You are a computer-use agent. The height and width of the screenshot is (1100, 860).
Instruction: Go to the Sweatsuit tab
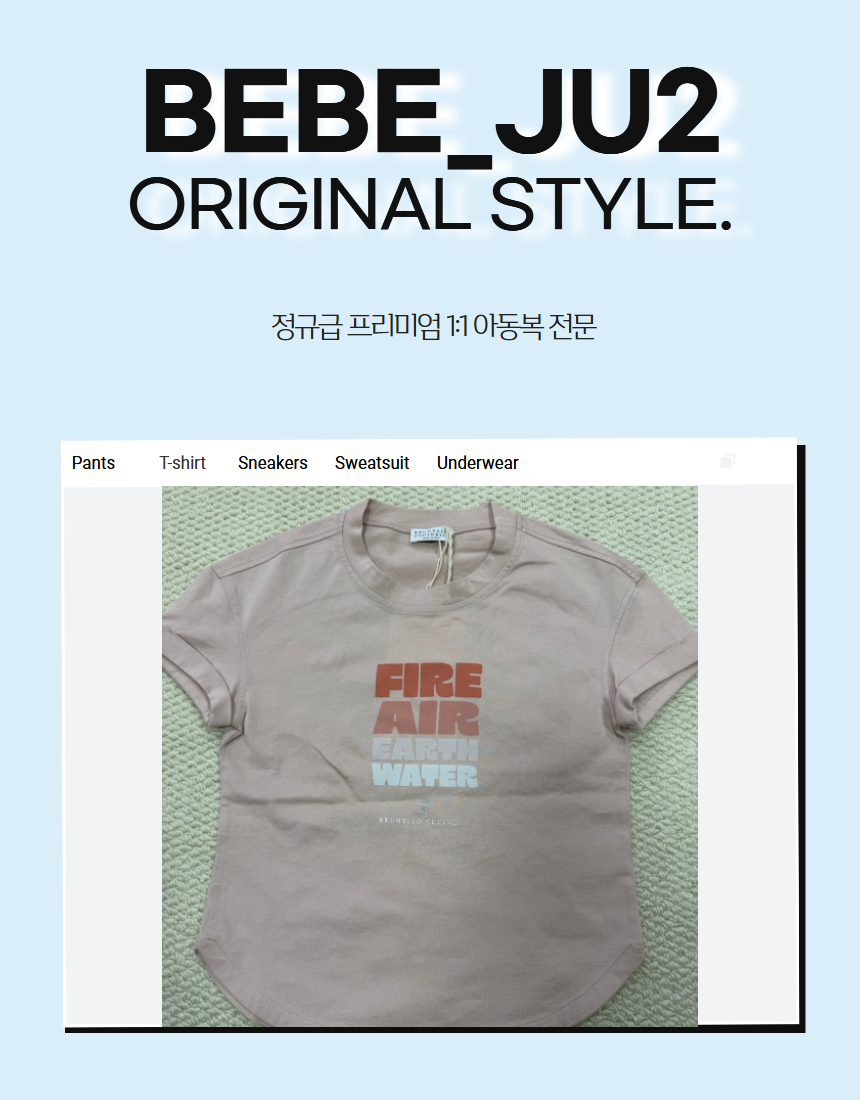(x=372, y=463)
